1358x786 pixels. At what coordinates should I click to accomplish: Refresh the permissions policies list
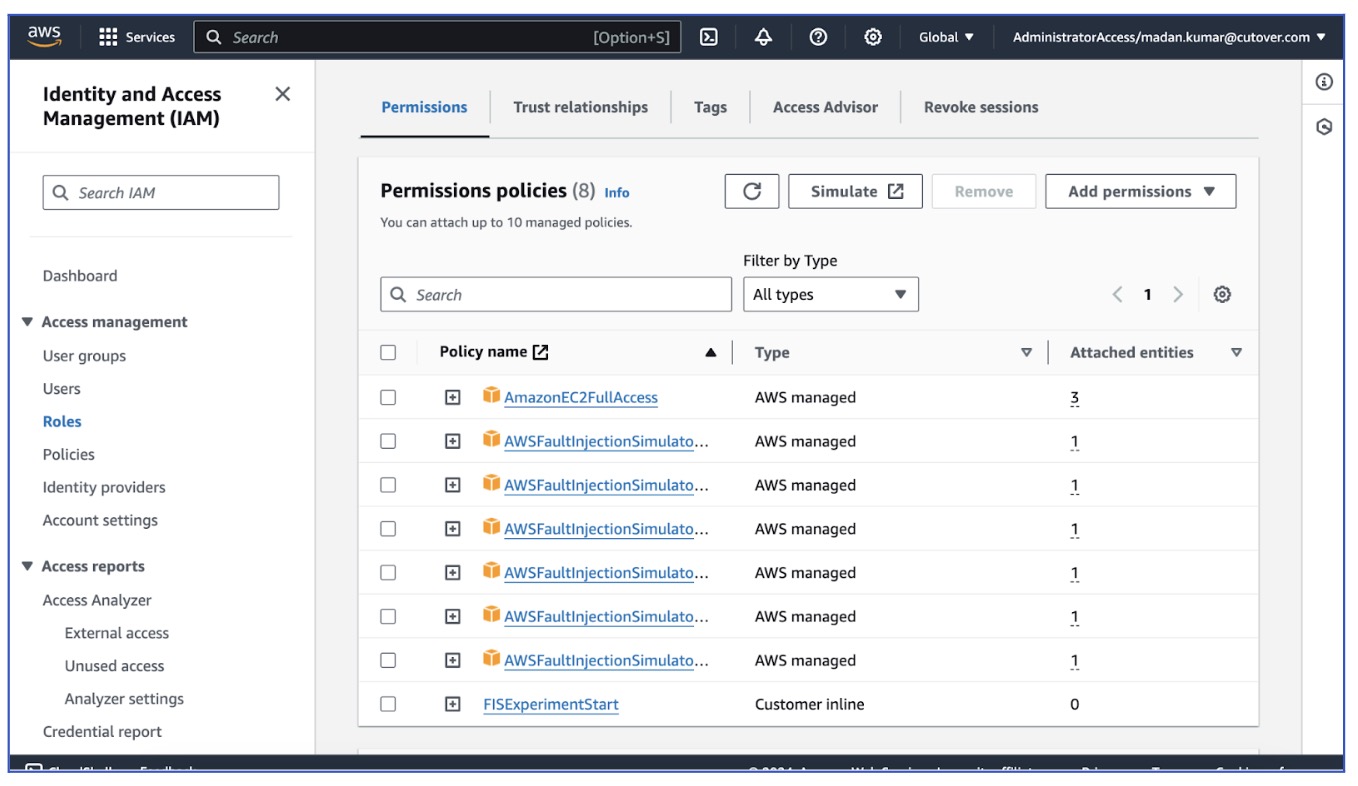752,191
